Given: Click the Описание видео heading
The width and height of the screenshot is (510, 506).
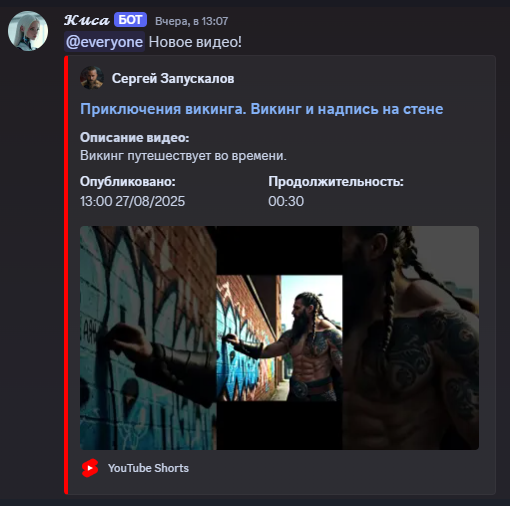Looking at the screenshot, I should click(x=135, y=138).
